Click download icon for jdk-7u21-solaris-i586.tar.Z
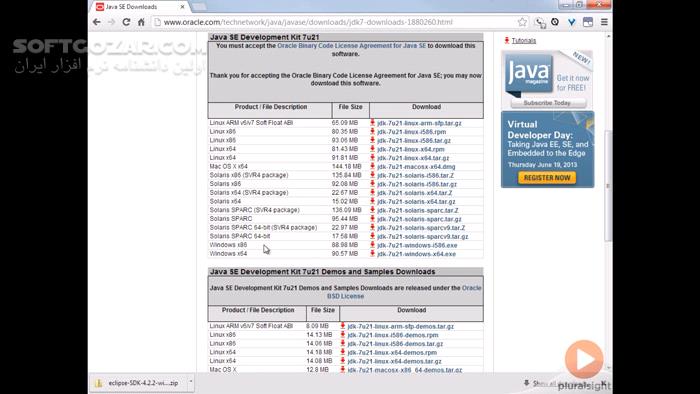Image resolution: width=700 pixels, height=394 pixels. (372, 175)
